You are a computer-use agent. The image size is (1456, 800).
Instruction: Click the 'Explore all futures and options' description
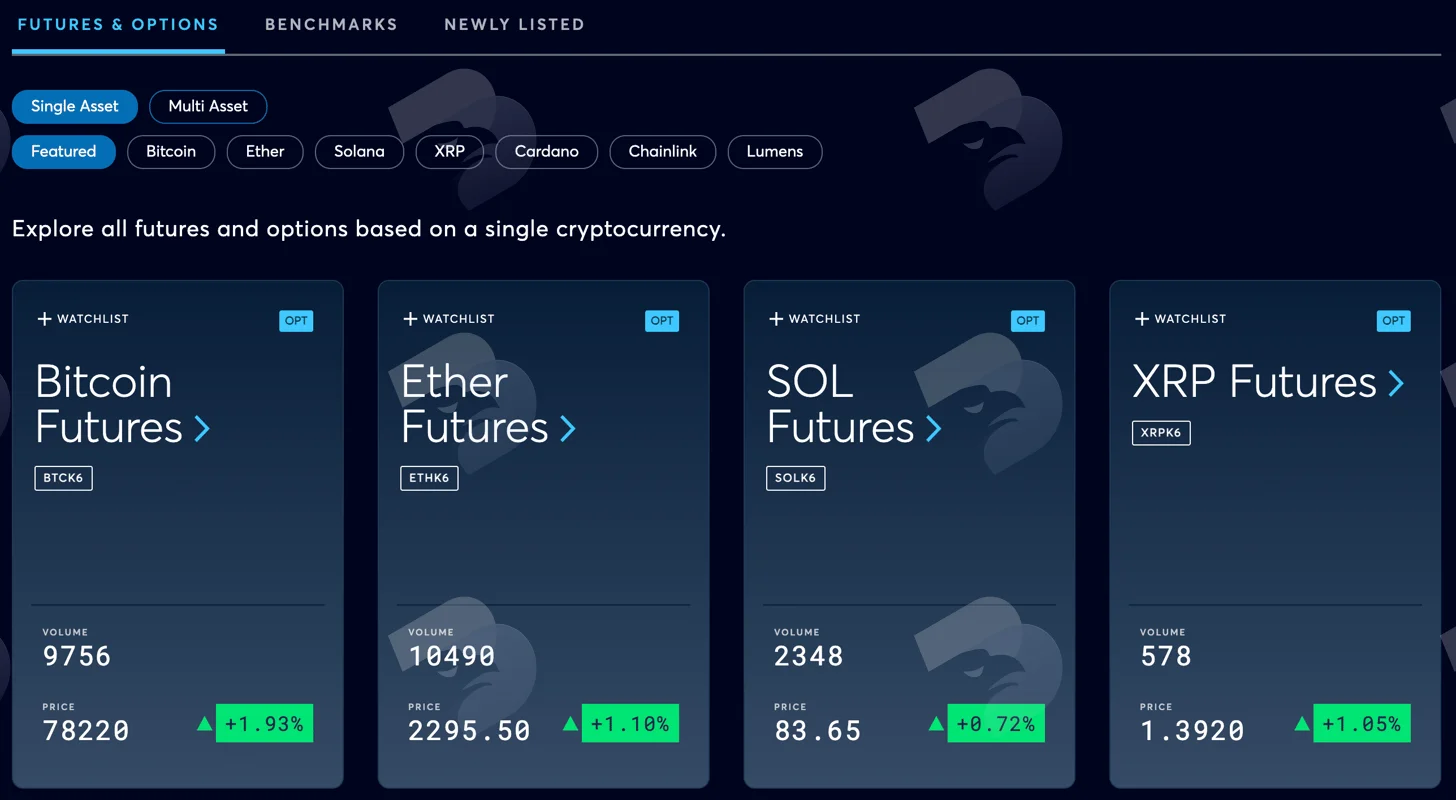coord(369,229)
